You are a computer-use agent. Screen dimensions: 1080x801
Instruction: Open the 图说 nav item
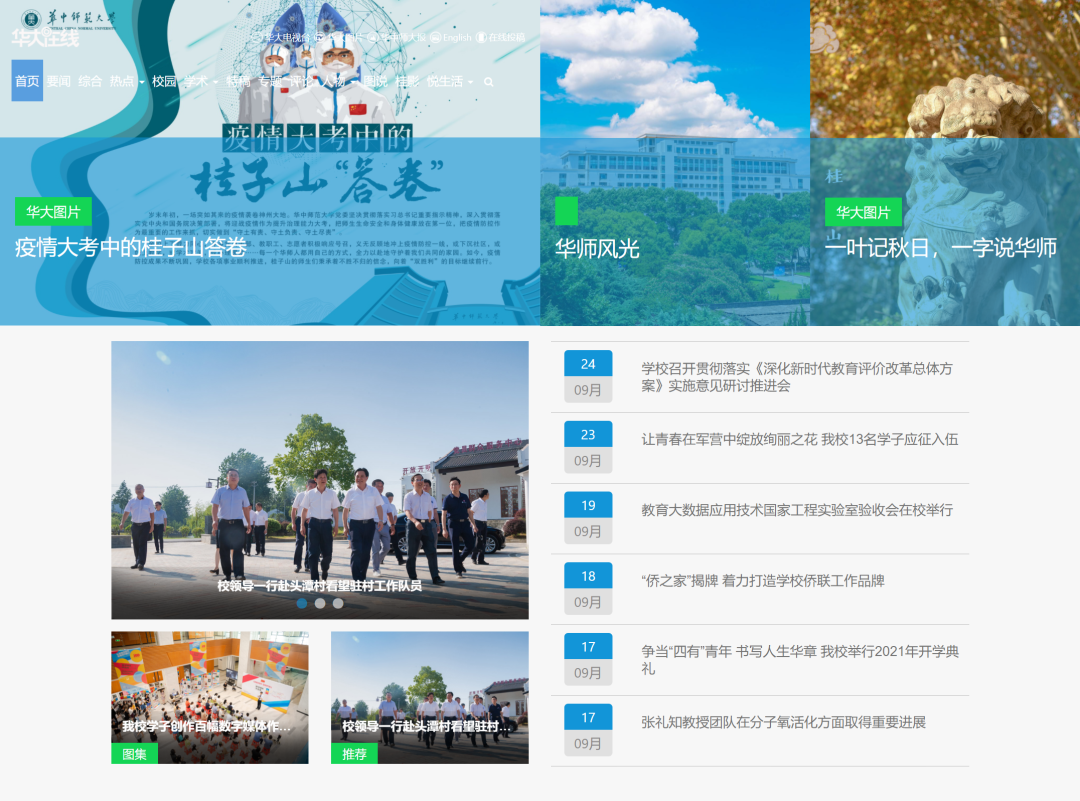point(375,81)
